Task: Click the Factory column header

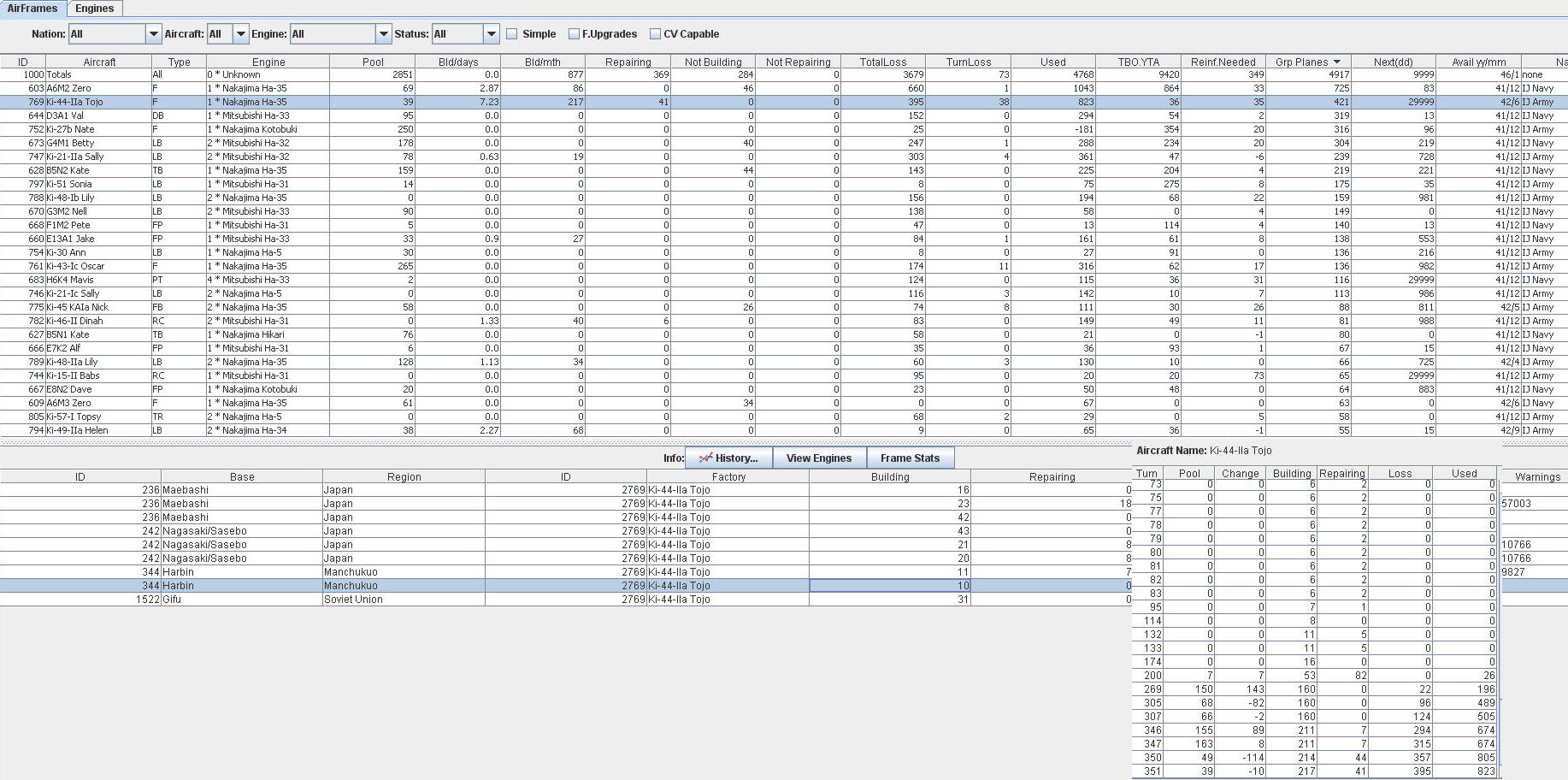Action: tap(728, 476)
